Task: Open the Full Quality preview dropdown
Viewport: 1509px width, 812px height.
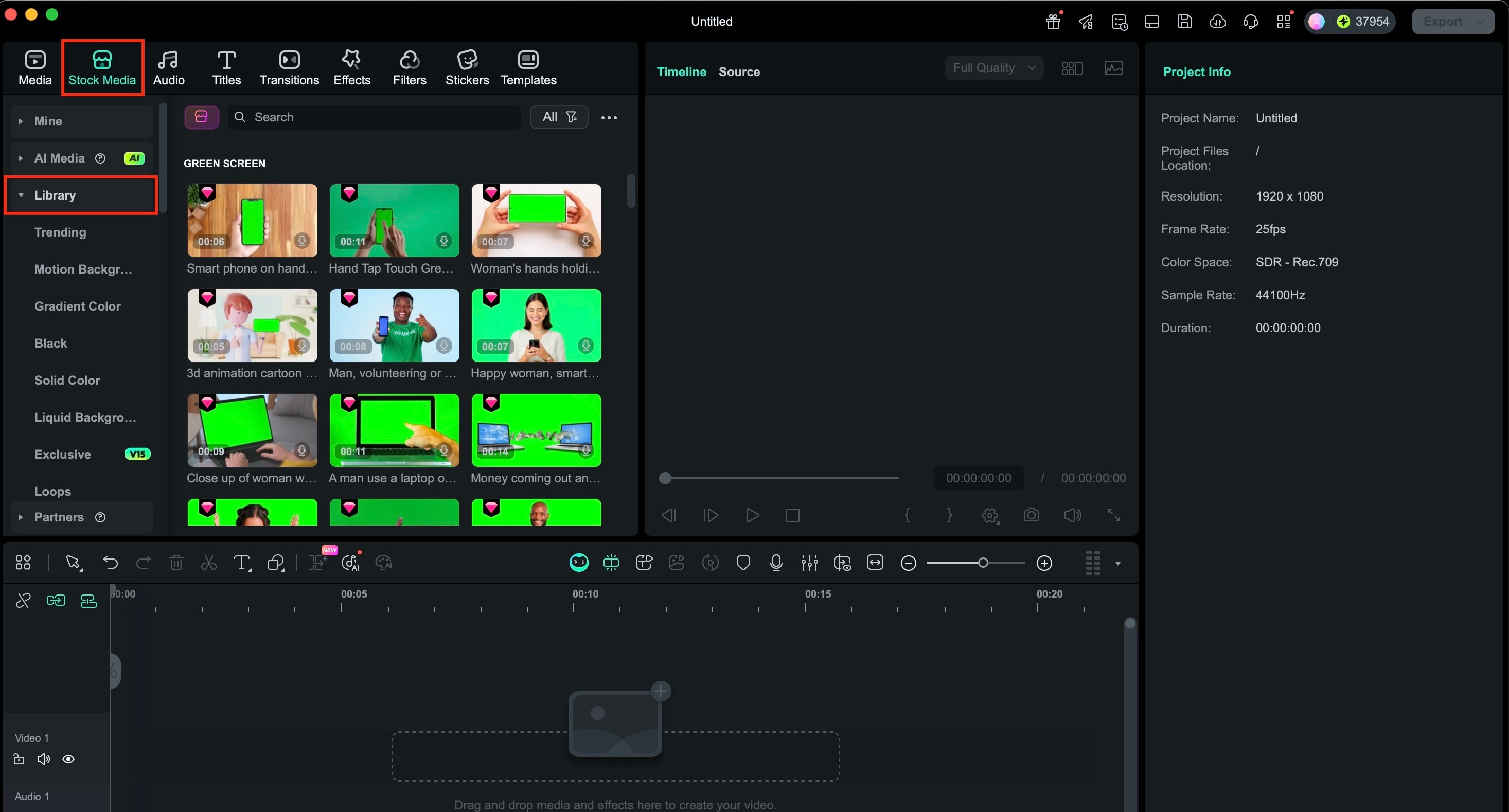Action: click(x=994, y=67)
